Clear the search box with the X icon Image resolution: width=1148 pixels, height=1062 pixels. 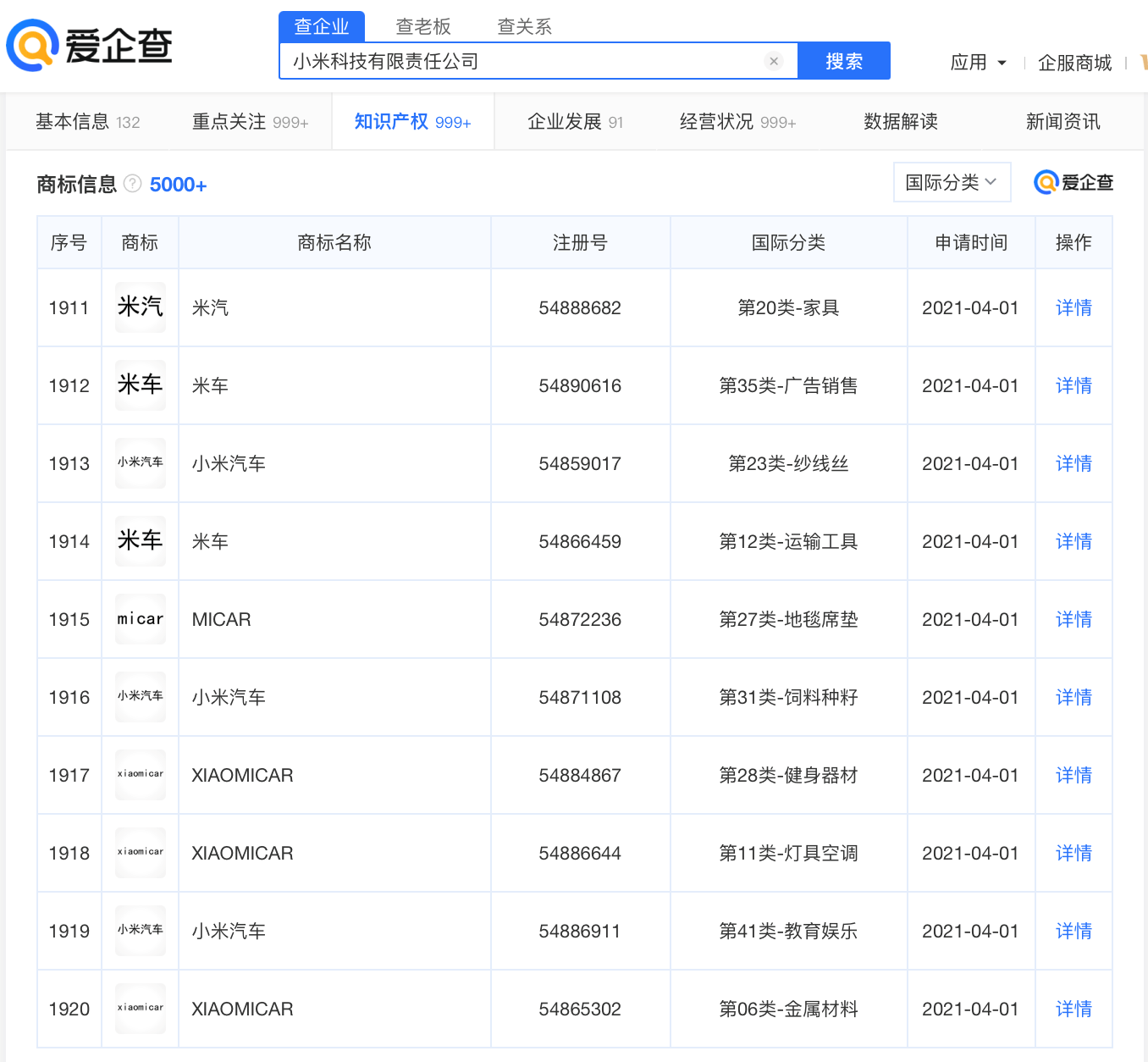tap(773, 61)
